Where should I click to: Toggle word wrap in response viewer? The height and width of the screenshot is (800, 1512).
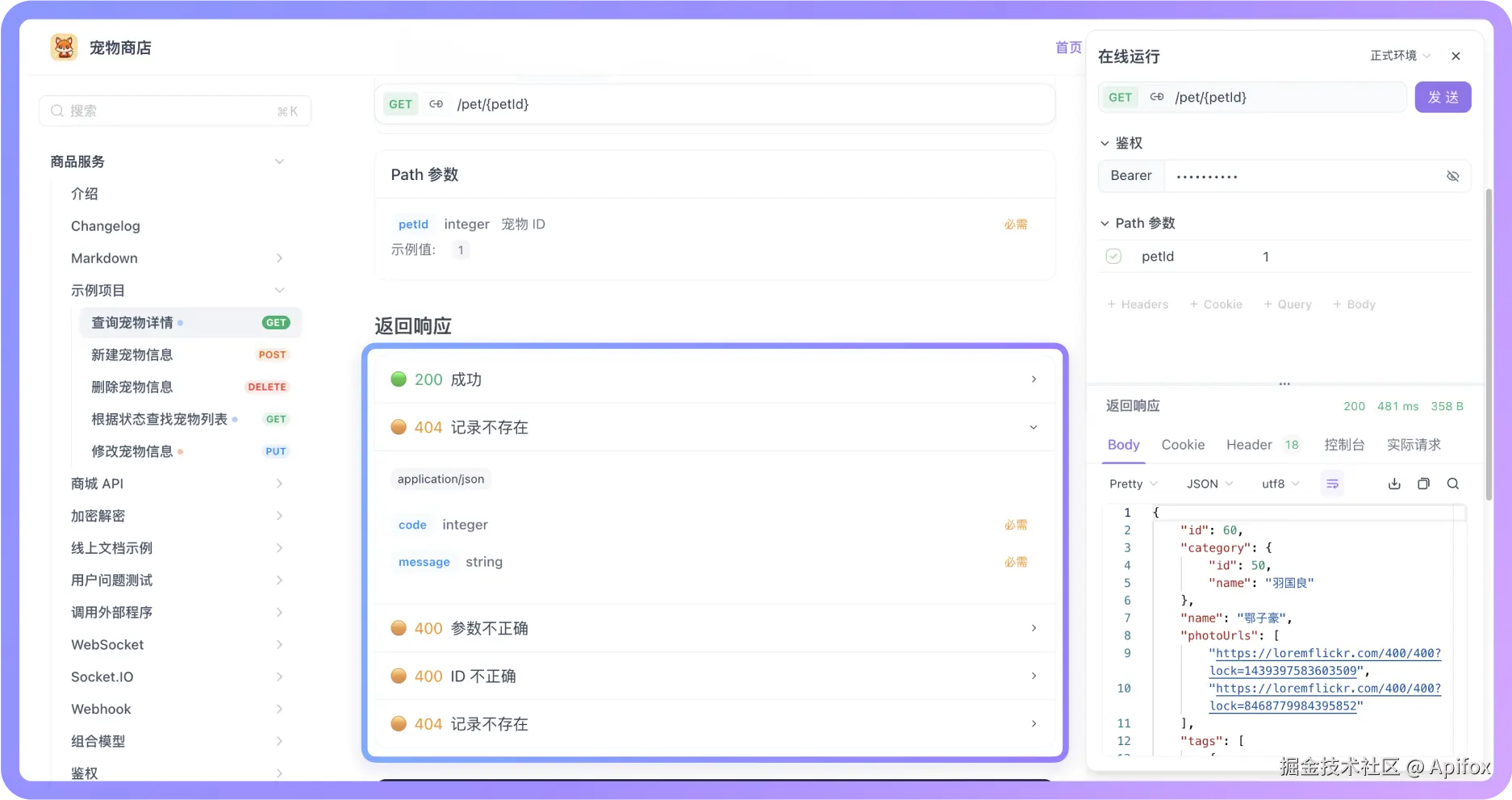point(1332,483)
